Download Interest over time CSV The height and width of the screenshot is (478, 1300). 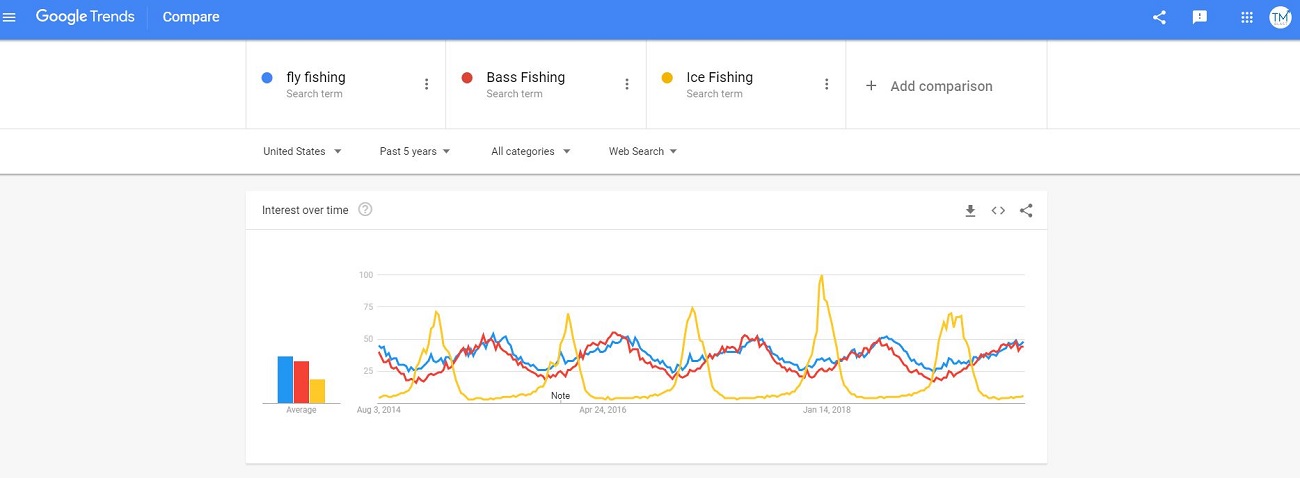coord(970,210)
